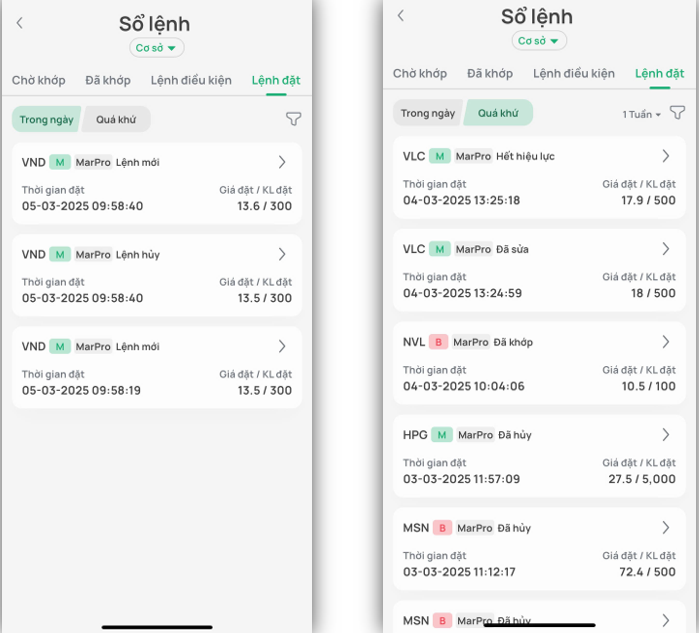Open details arrow of VLC Hết hiệu lực order
The image size is (699, 633).
click(x=666, y=156)
